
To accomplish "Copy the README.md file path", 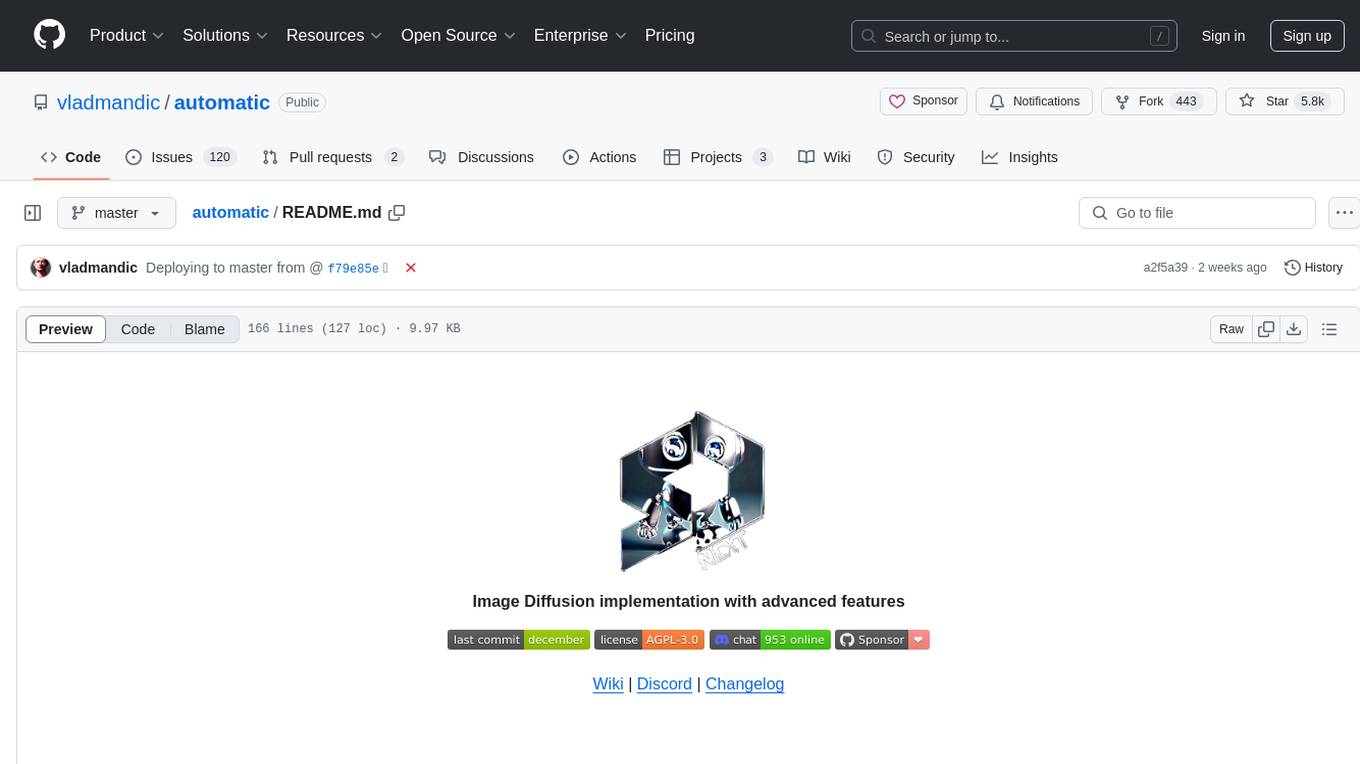I will tap(397, 213).
